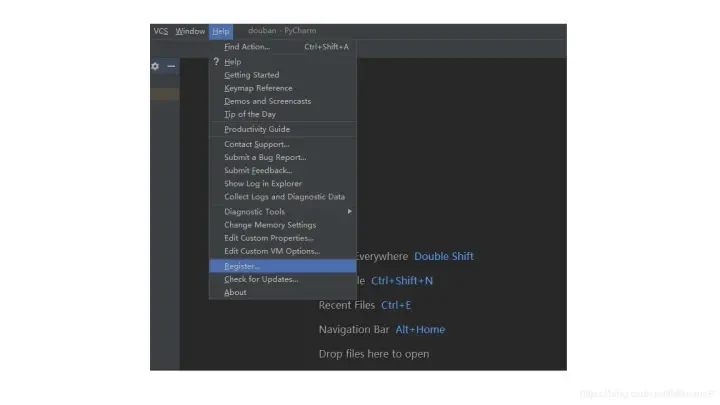Choose Submit a Bug Report
Image resolution: width=720 pixels, height=405 pixels.
click(265, 157)
